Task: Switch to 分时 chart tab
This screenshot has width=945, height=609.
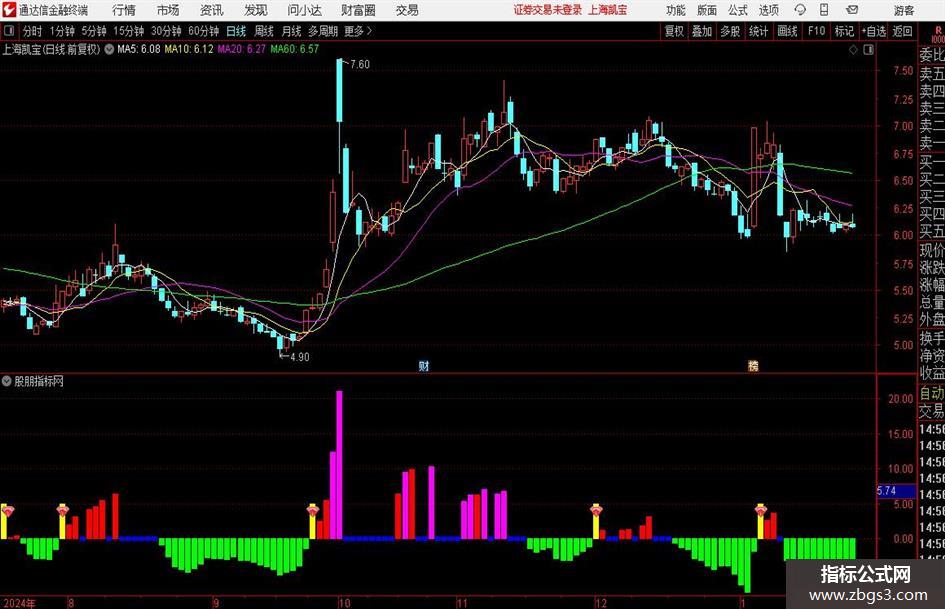Action: tap(33, 31)
